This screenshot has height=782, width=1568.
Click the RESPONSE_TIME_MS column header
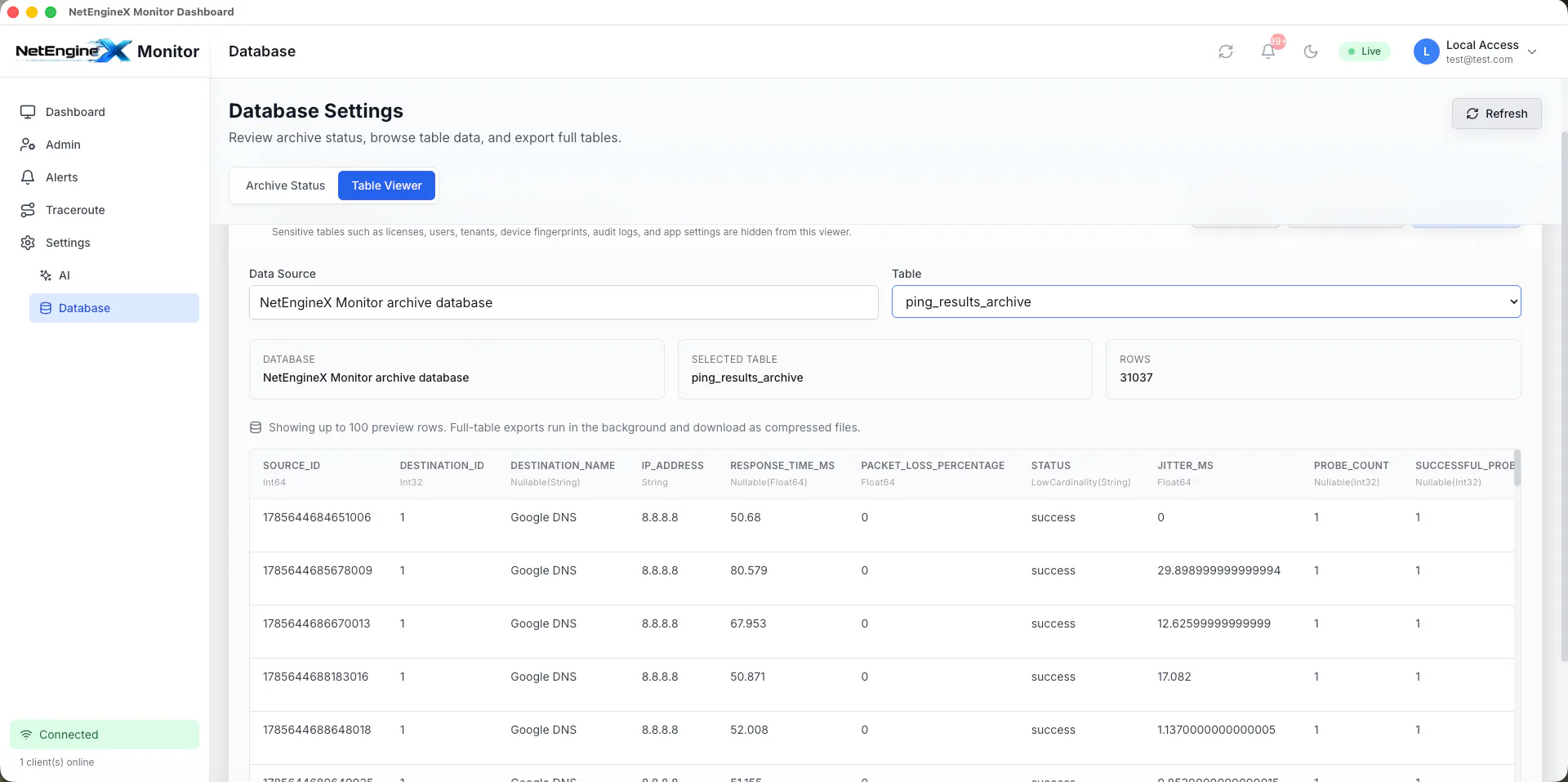(x=782, y=466)
